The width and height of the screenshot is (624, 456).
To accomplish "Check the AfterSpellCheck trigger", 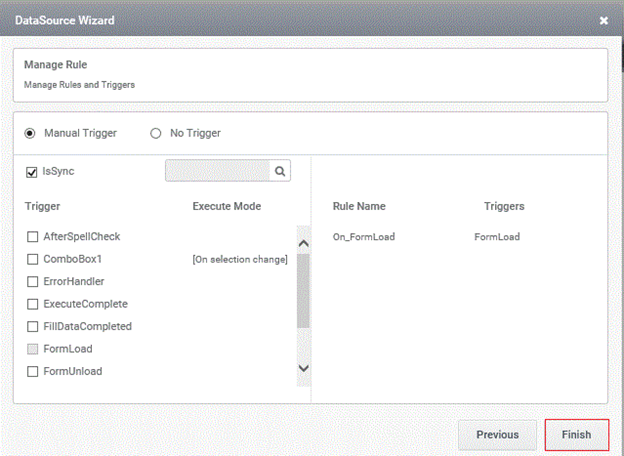I will (32, 237).
